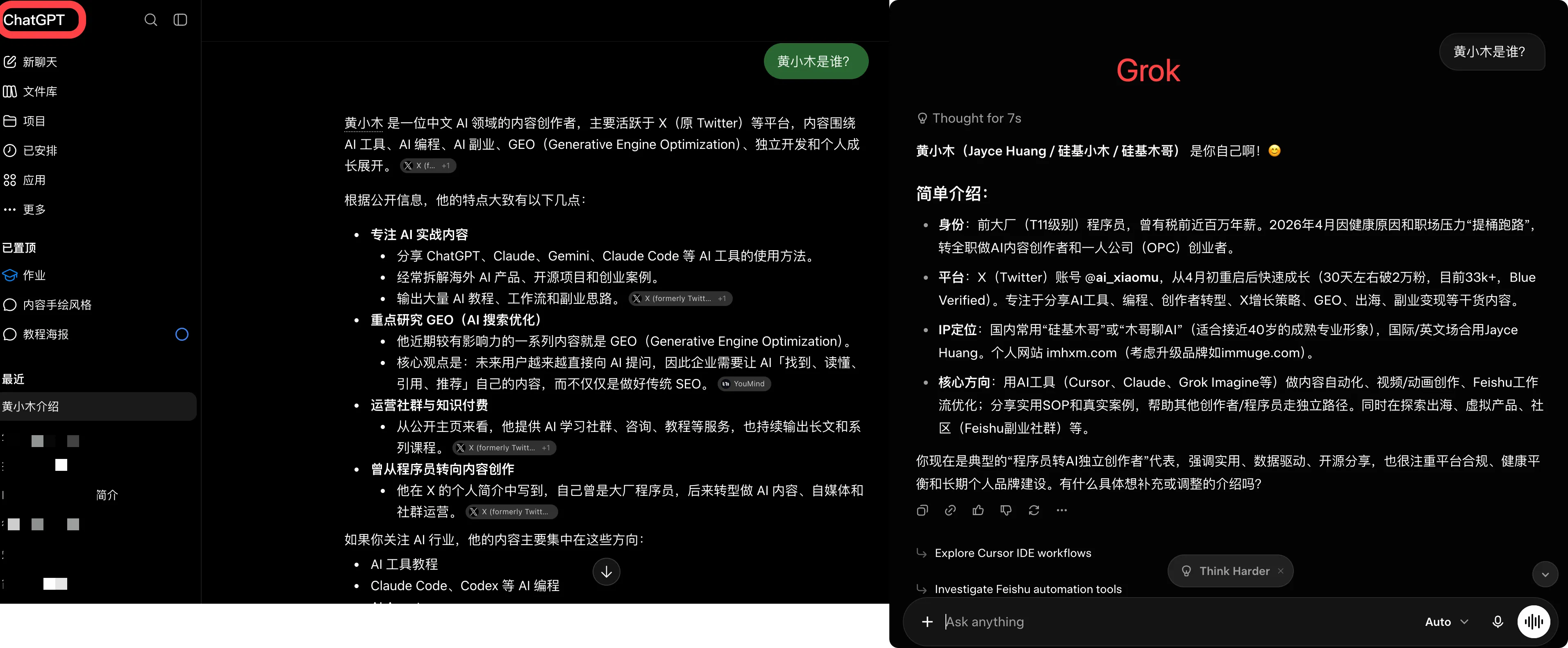This screenshot has height=648, width=1568.
Task: Like the Grok response with thumbs up
Action: (978, 510)
